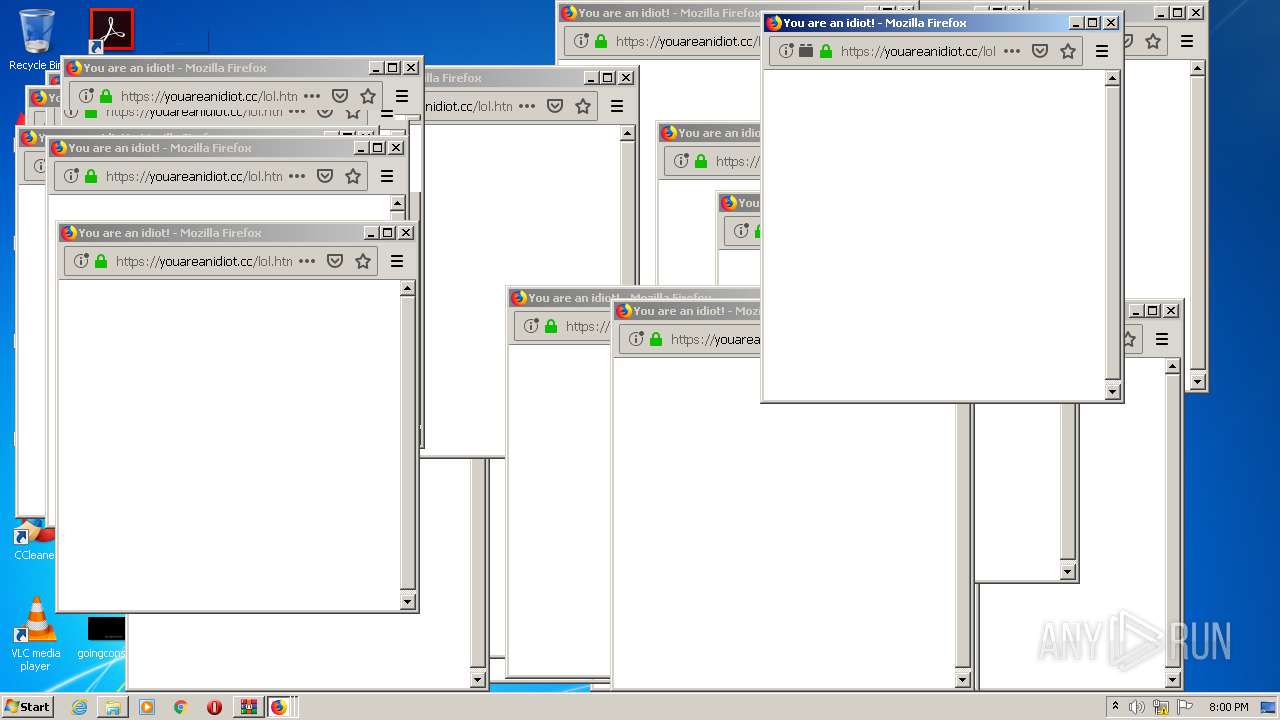Click the Pocket icon in the left window beside the Adobe icon

click(x=340, y=96)
